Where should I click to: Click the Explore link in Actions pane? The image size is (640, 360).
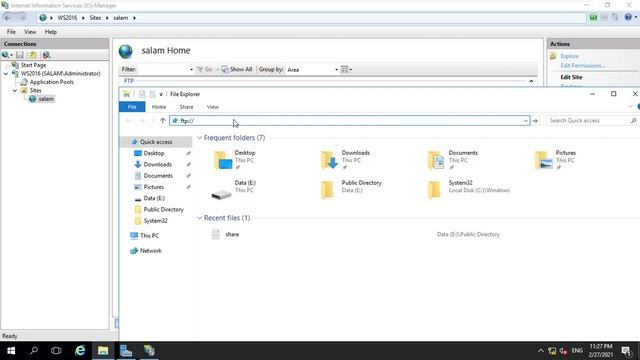pyautogui.click(x=569, y=56)
